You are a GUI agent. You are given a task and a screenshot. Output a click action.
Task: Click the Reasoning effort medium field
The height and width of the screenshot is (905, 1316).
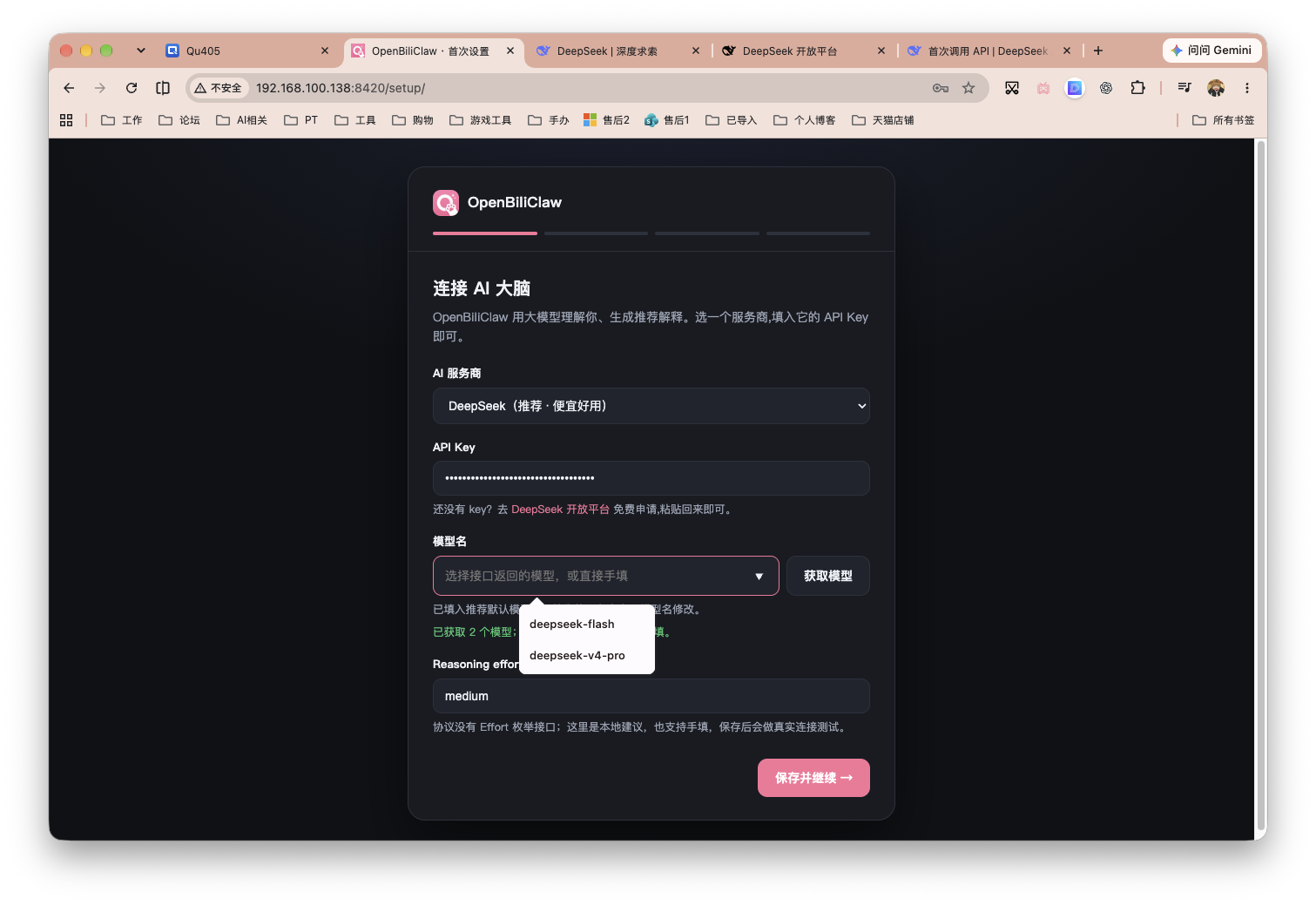coord(651,696)
